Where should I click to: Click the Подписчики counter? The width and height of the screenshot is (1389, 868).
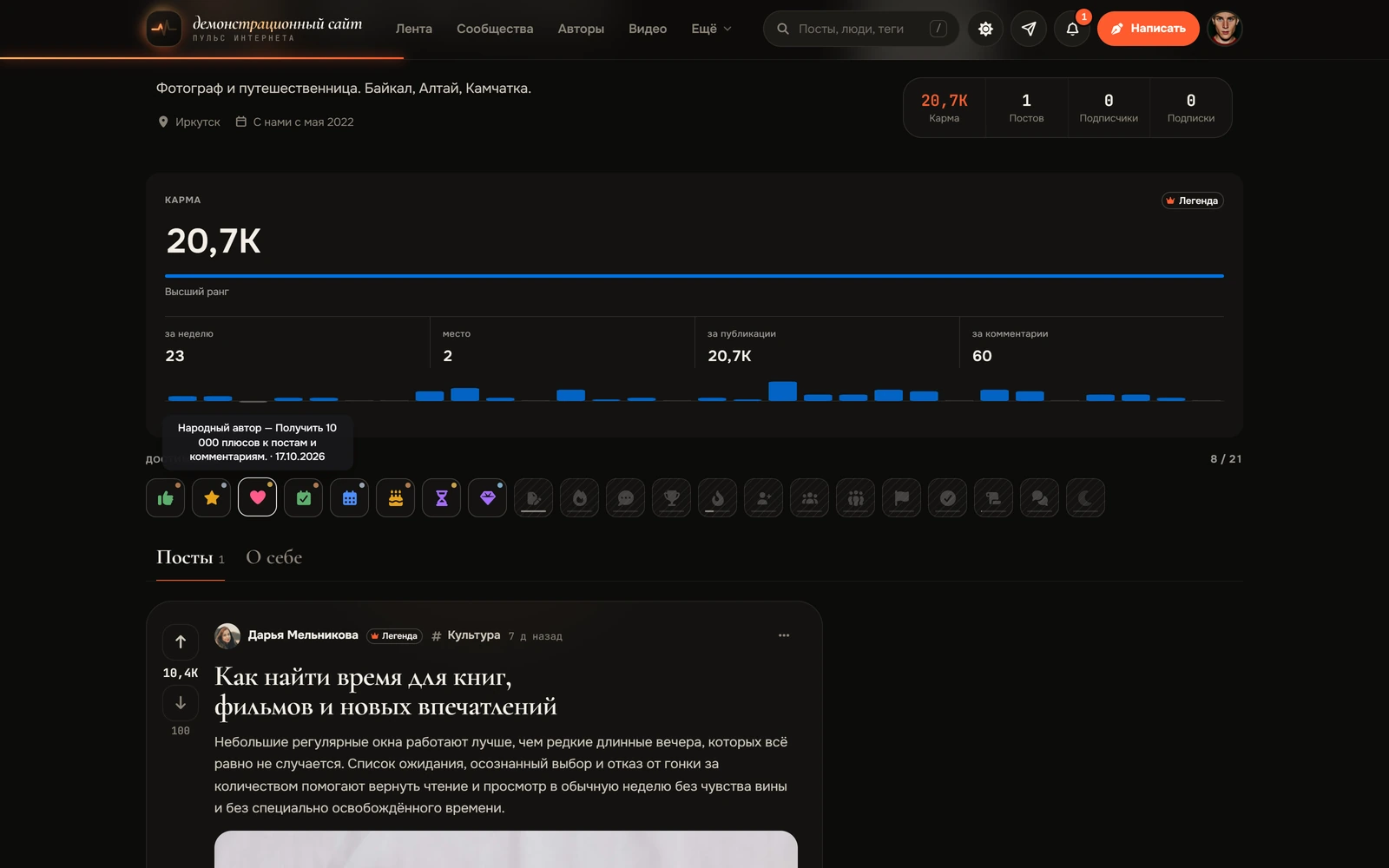(1109, 108)
